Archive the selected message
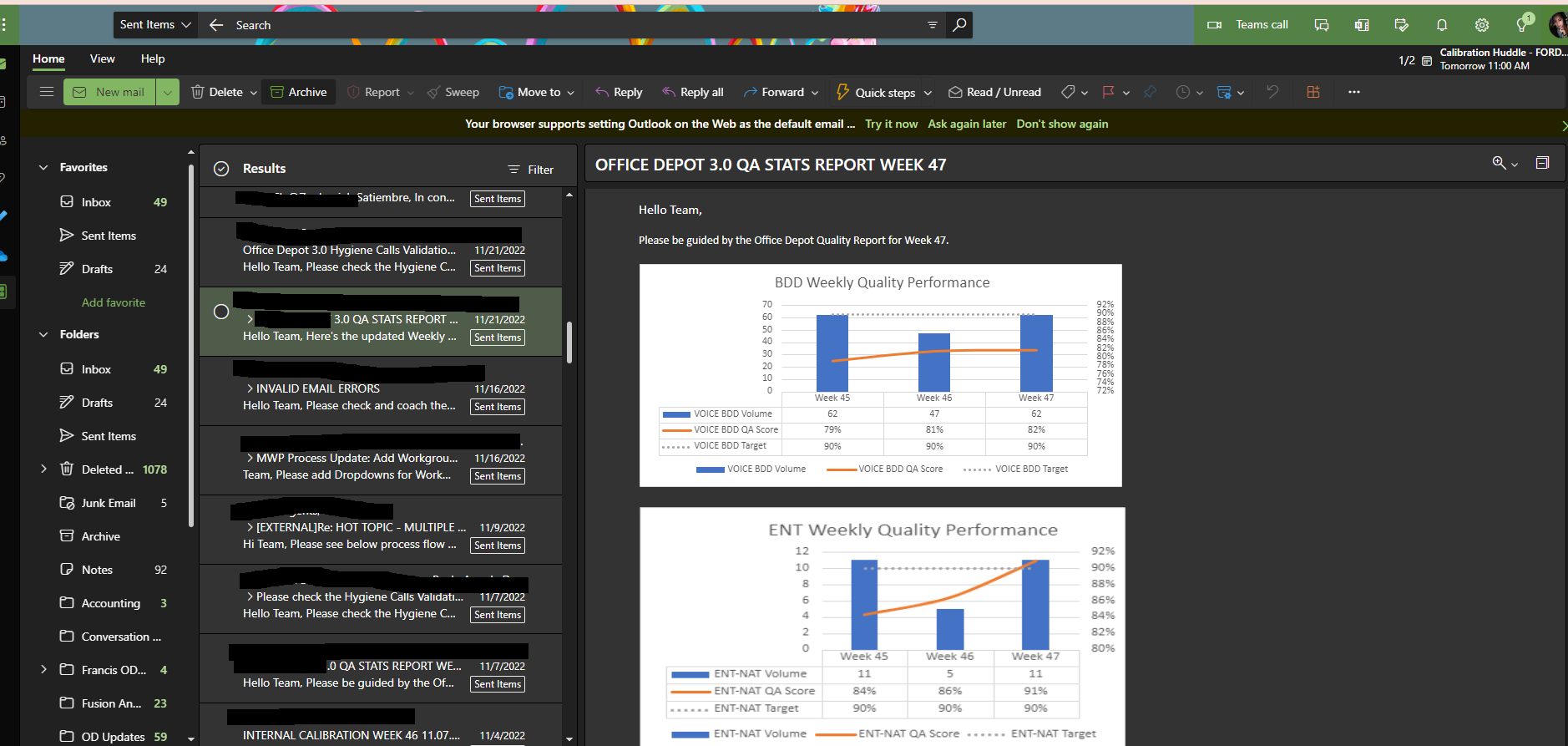 tap(299, 92)
